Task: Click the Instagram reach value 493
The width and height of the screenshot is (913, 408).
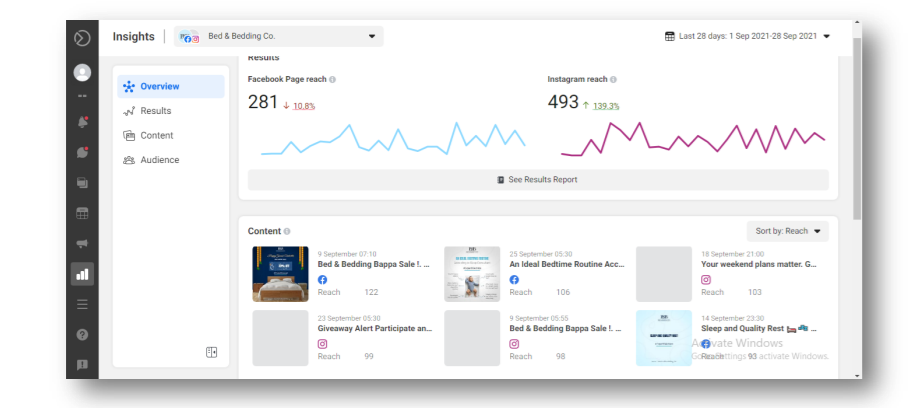Action: coord(563,102)
